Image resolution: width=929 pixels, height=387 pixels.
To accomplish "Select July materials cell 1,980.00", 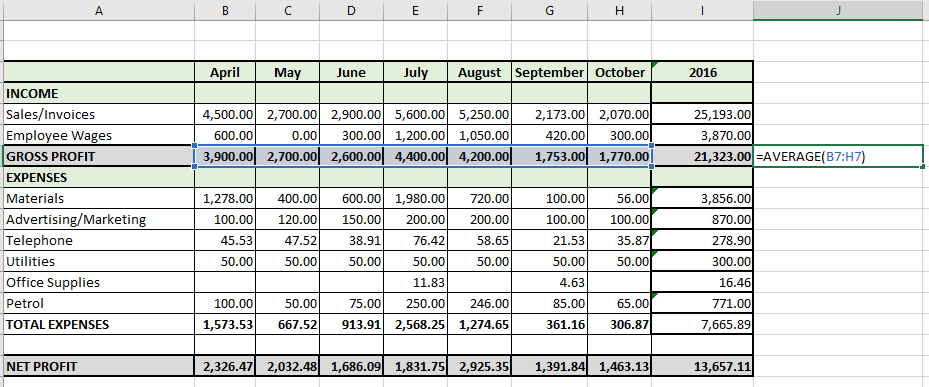I will tap(416, 198).
